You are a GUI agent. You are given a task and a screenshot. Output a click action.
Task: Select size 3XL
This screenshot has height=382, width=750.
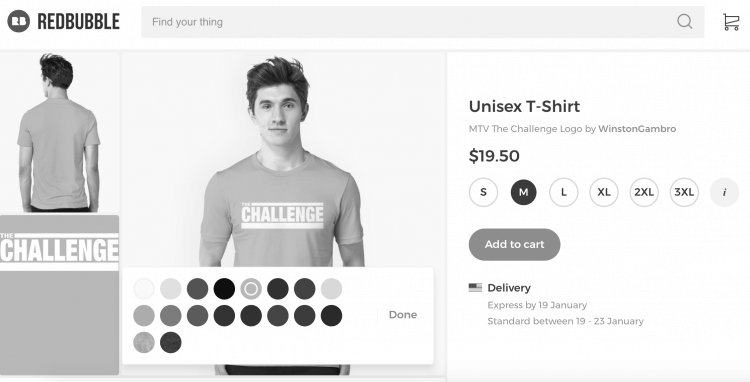tap(684, 192)
